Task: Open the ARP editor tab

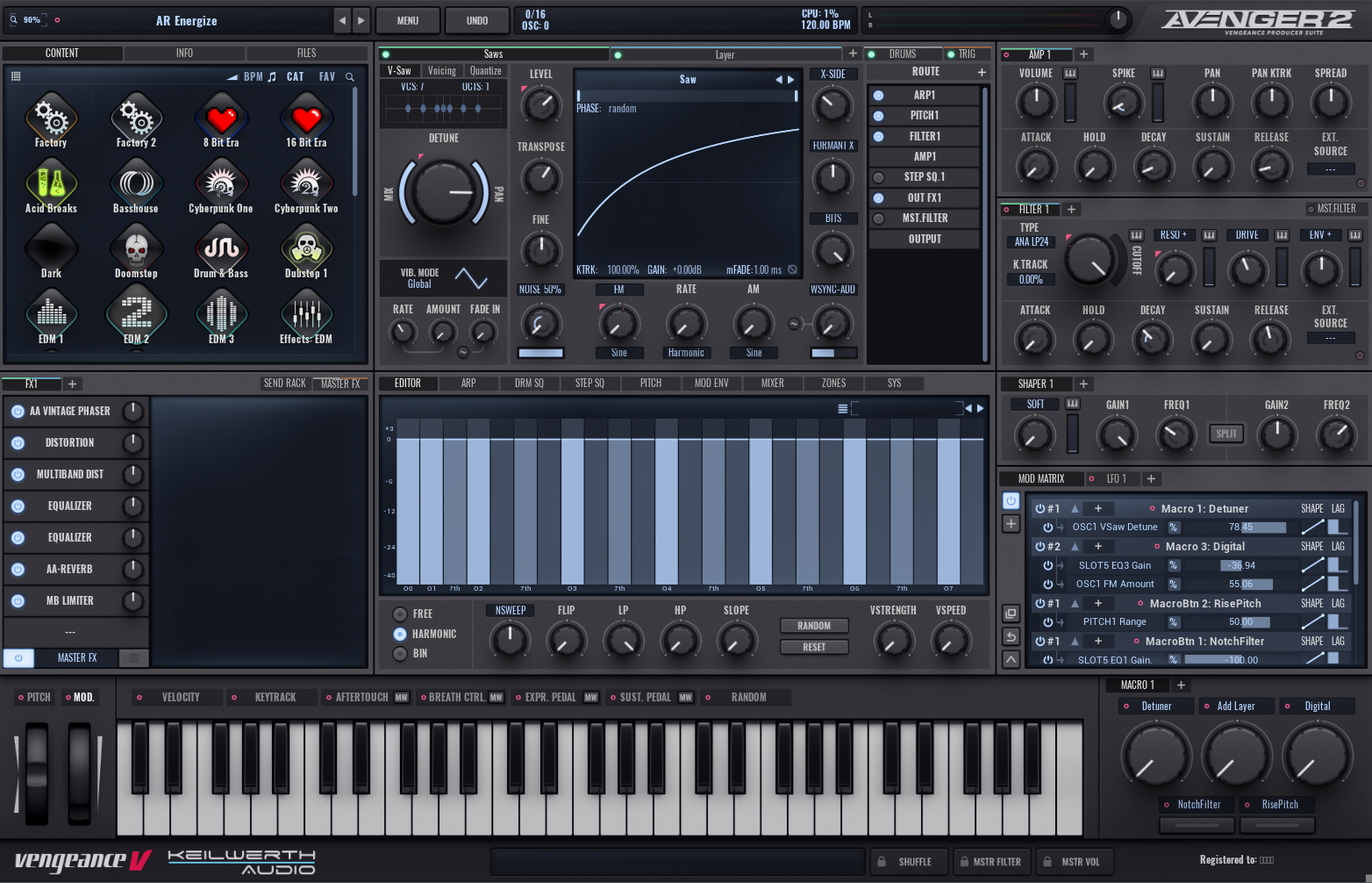Action: coord(468,384)
